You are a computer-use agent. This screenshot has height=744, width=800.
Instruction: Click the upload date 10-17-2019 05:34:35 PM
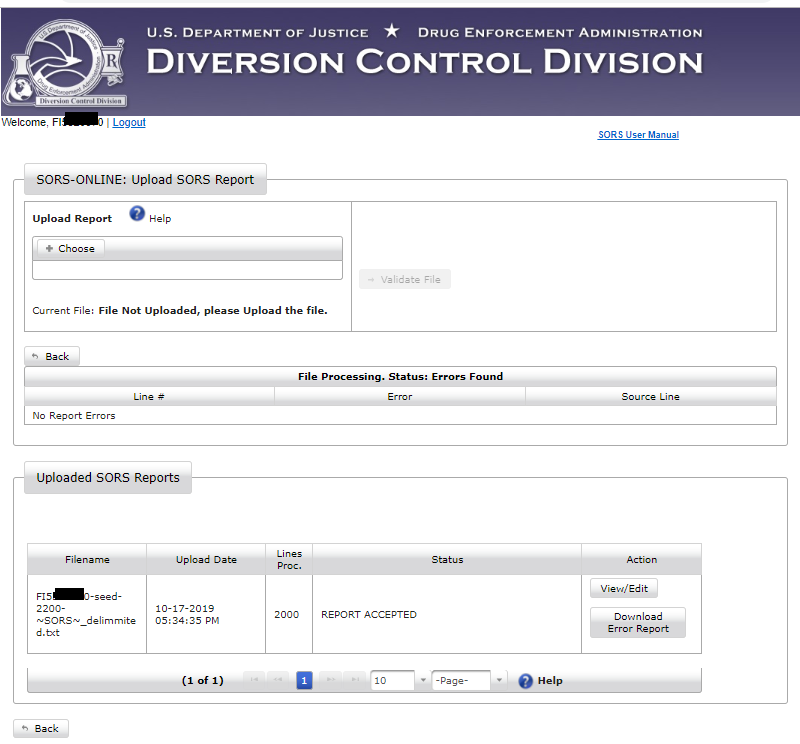pos(187,614)
